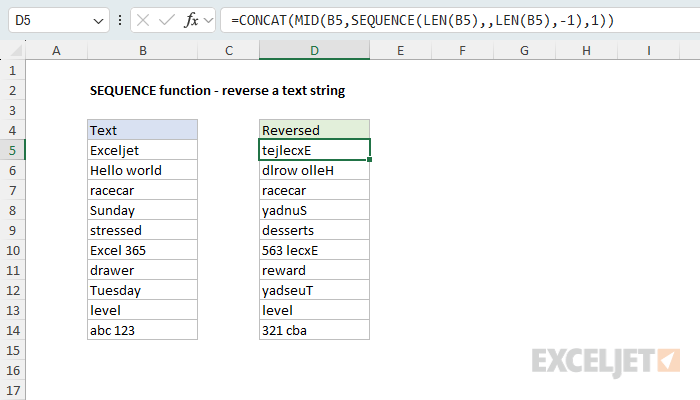
Task: Select cell containing 'Hello world'
Action: 142,170
